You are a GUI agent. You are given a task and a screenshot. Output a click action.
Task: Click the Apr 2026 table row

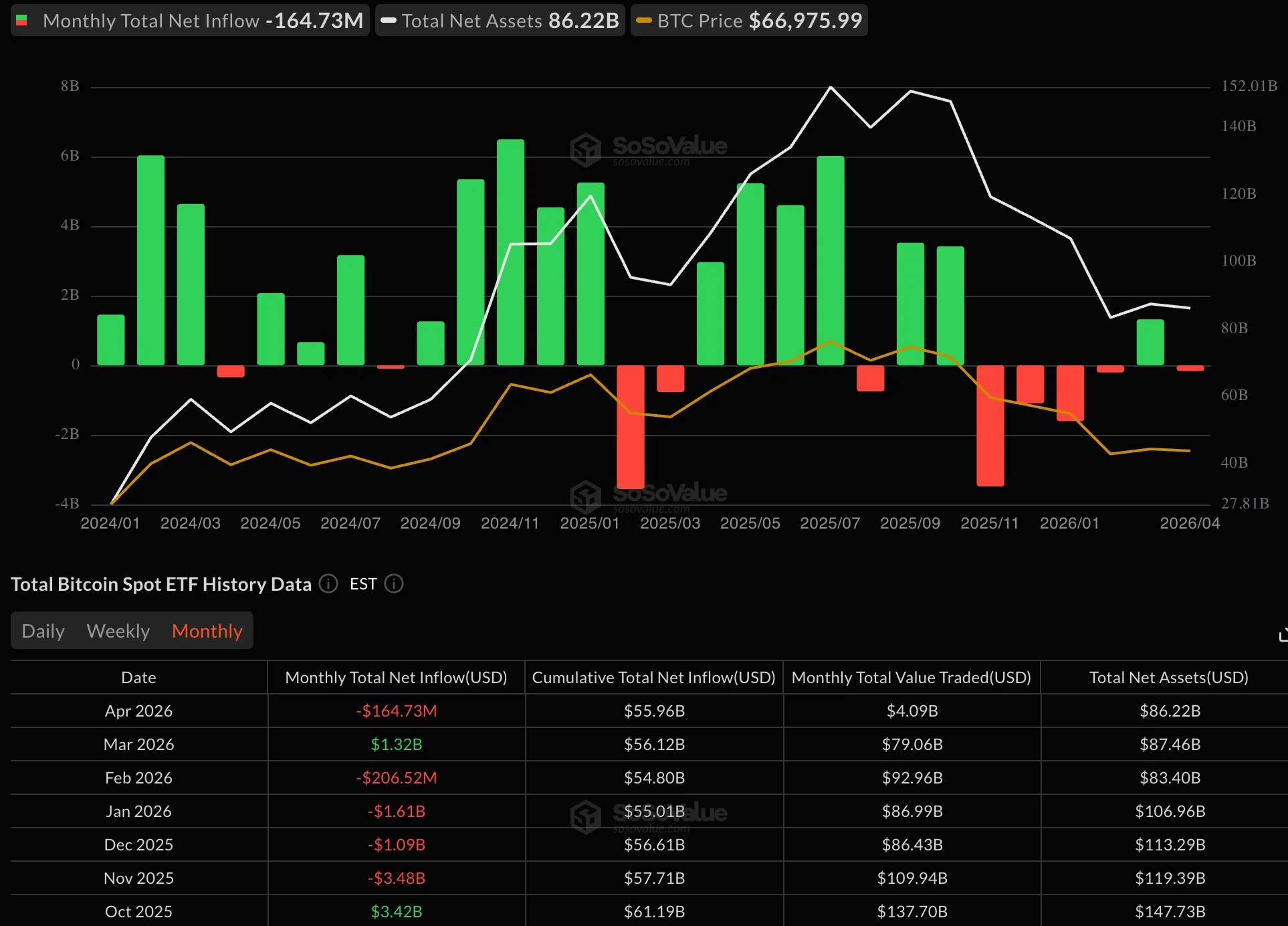click(x=138, y=711)
